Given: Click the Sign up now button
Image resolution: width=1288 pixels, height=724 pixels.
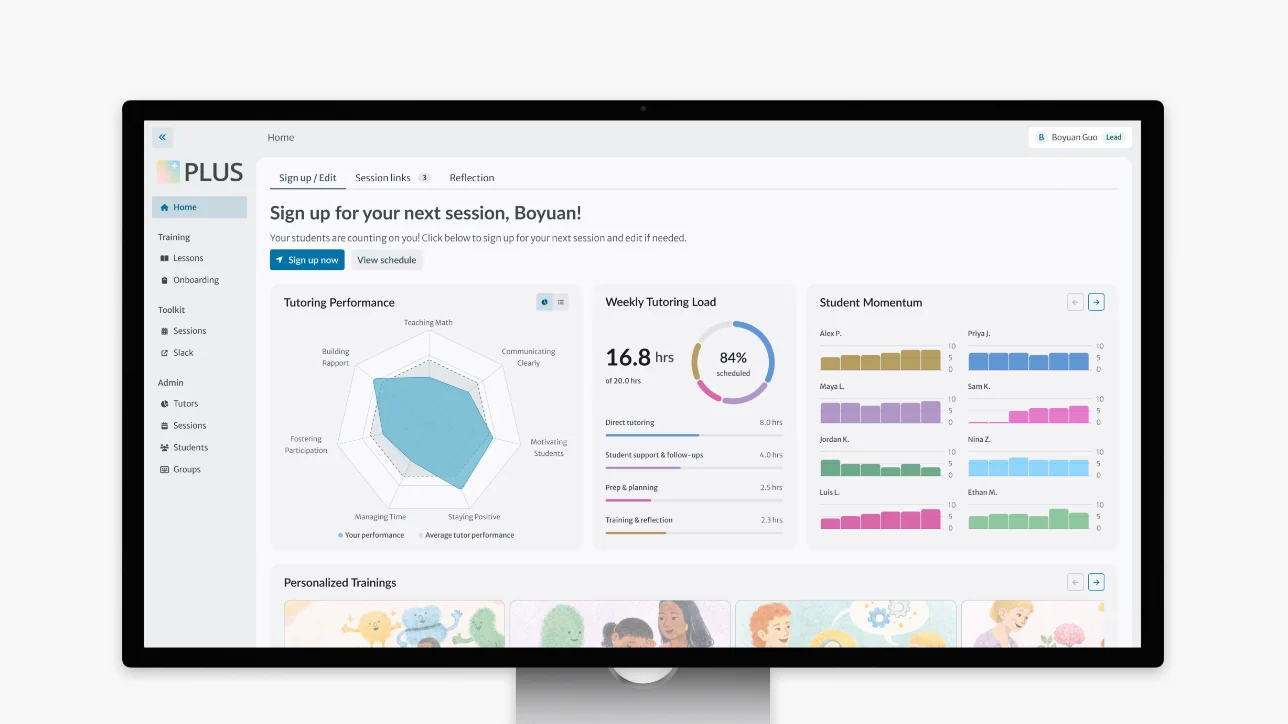Looking at the screenshot, I should coord(307,260).
